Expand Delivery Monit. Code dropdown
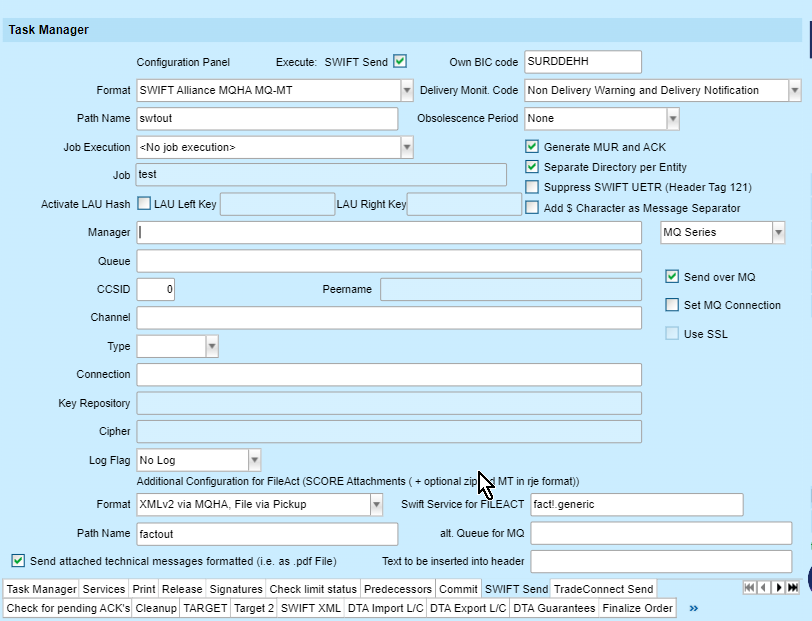Image resolution: width=812 pixels, height=621 pixels. (x=794, y=90)
